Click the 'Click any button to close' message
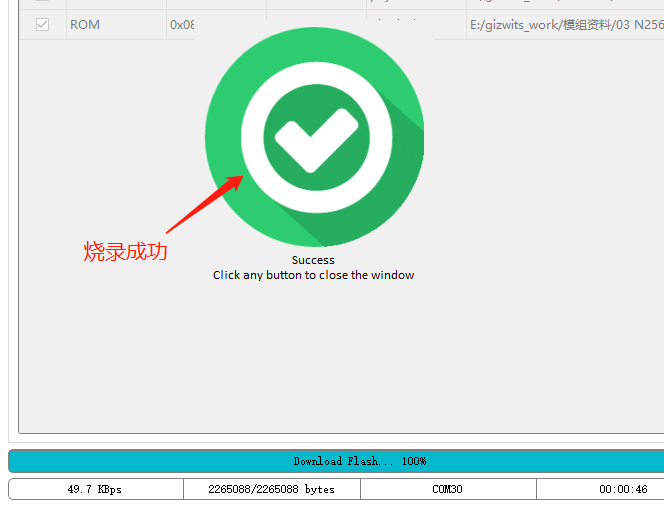This screenshot has width=664, height=509. [313, 275]
